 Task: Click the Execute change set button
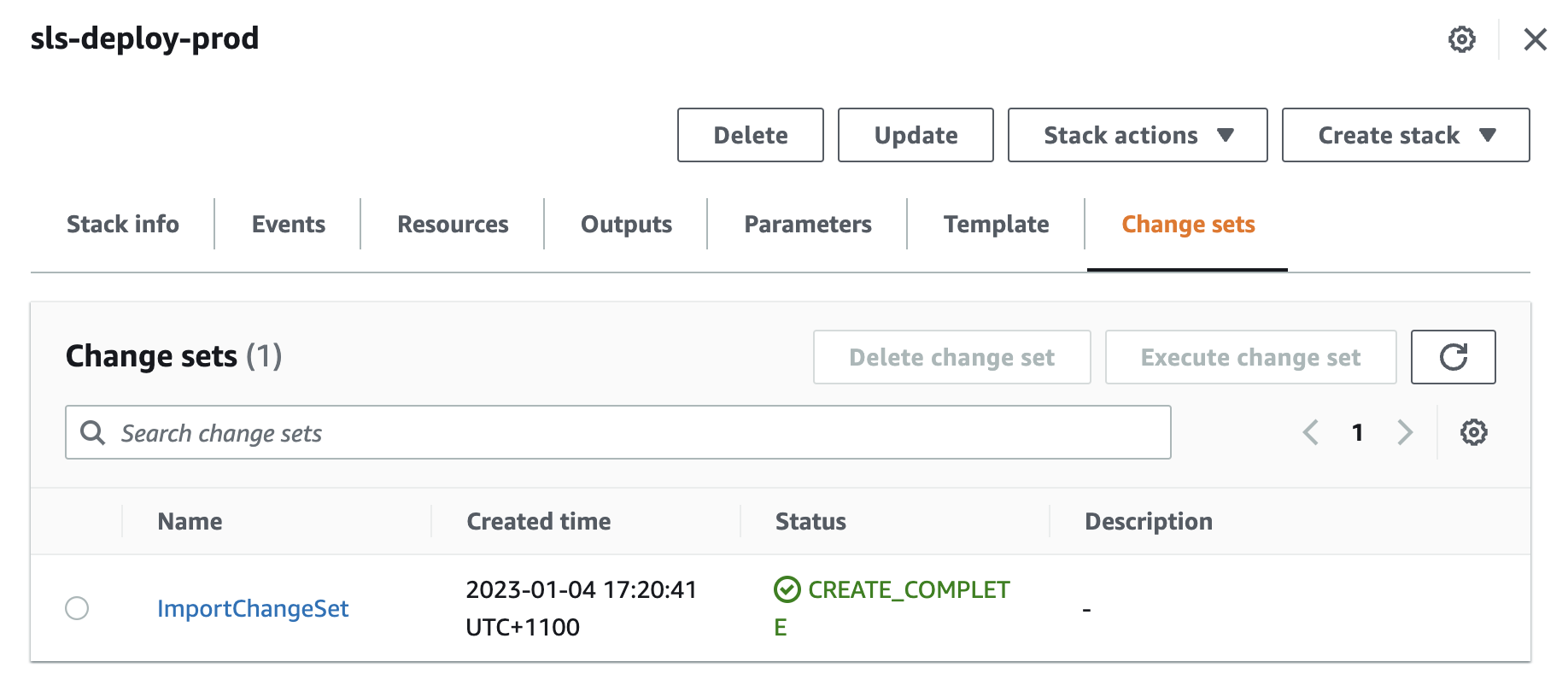click(x=1251, y=357)
